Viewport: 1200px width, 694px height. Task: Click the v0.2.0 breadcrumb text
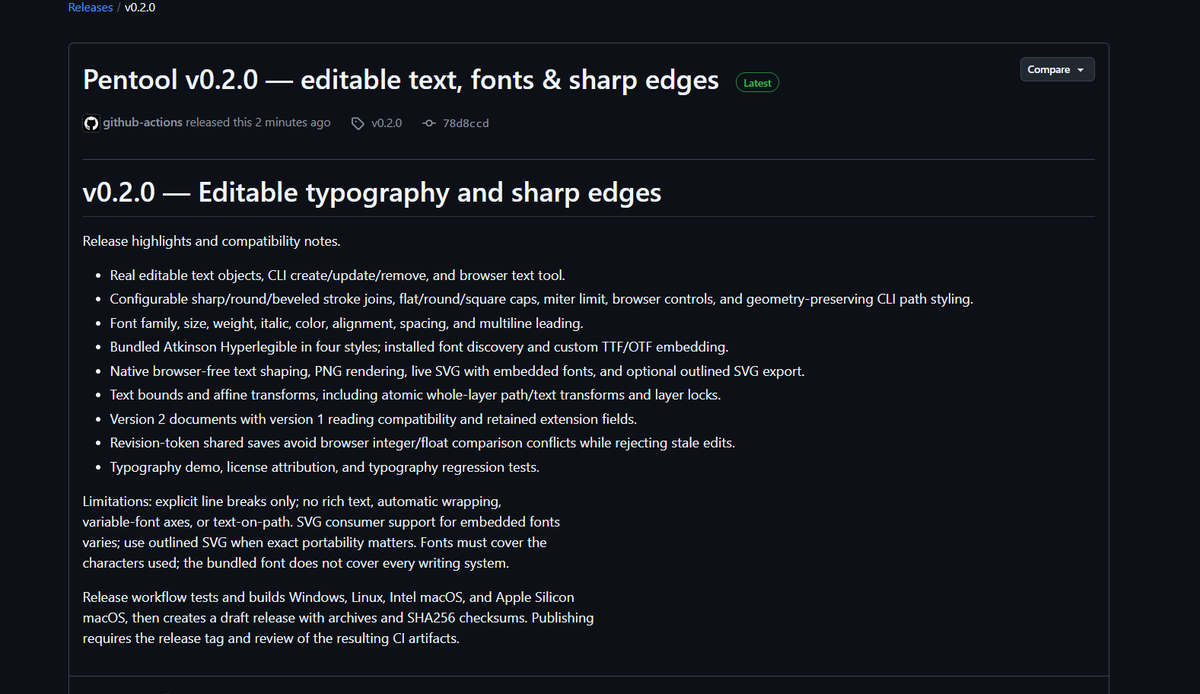(140, 7)
